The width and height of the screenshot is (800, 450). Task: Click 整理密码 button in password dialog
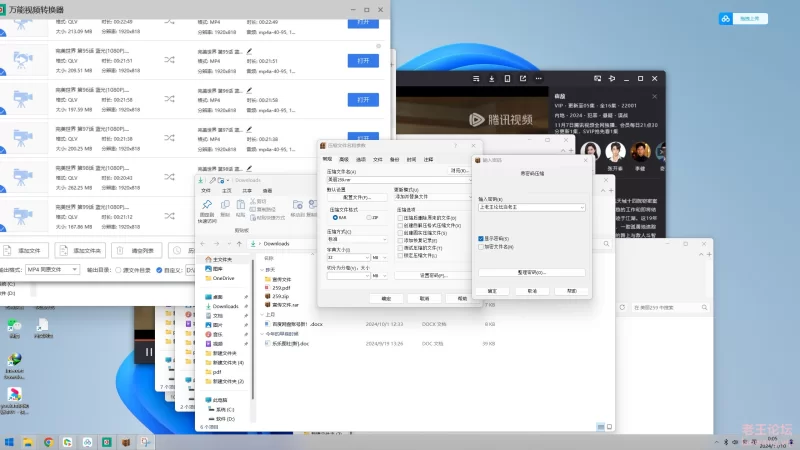(x=532, y=272)
